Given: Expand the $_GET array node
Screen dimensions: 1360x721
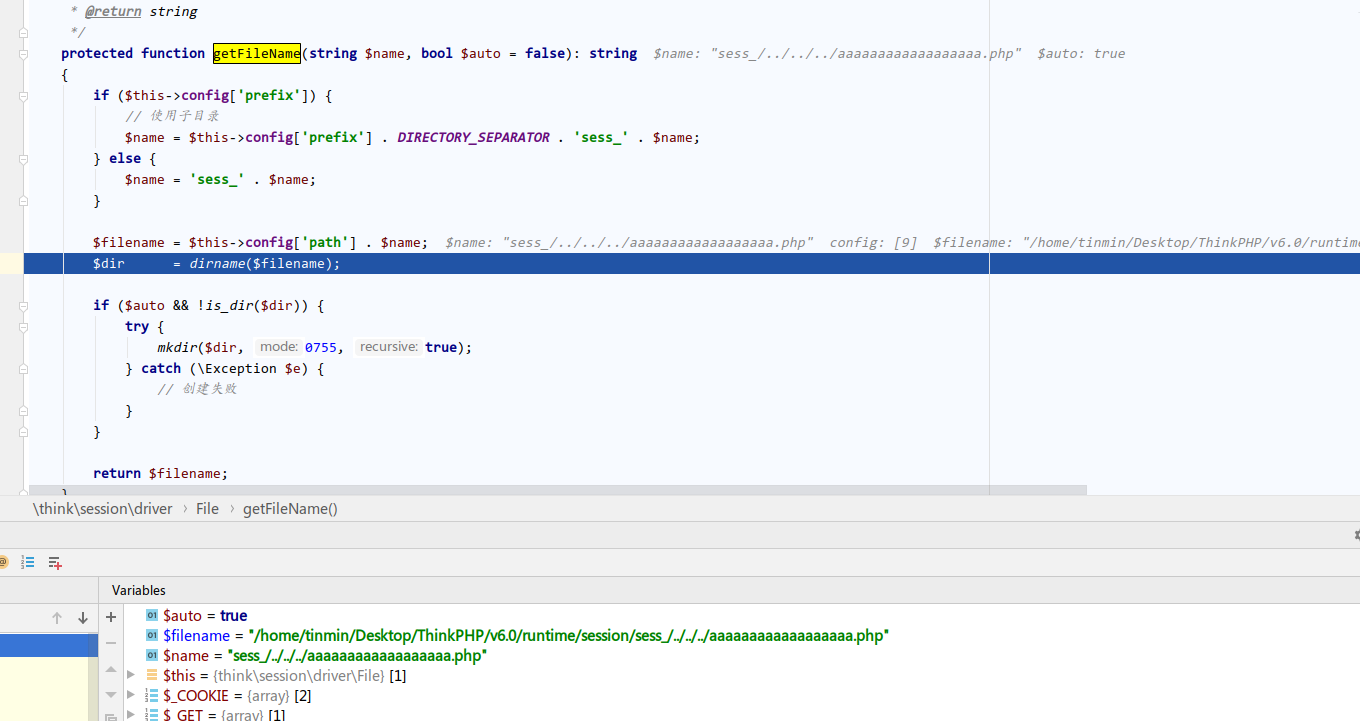Looking at the screenshot, I should [x=131, y=714].
